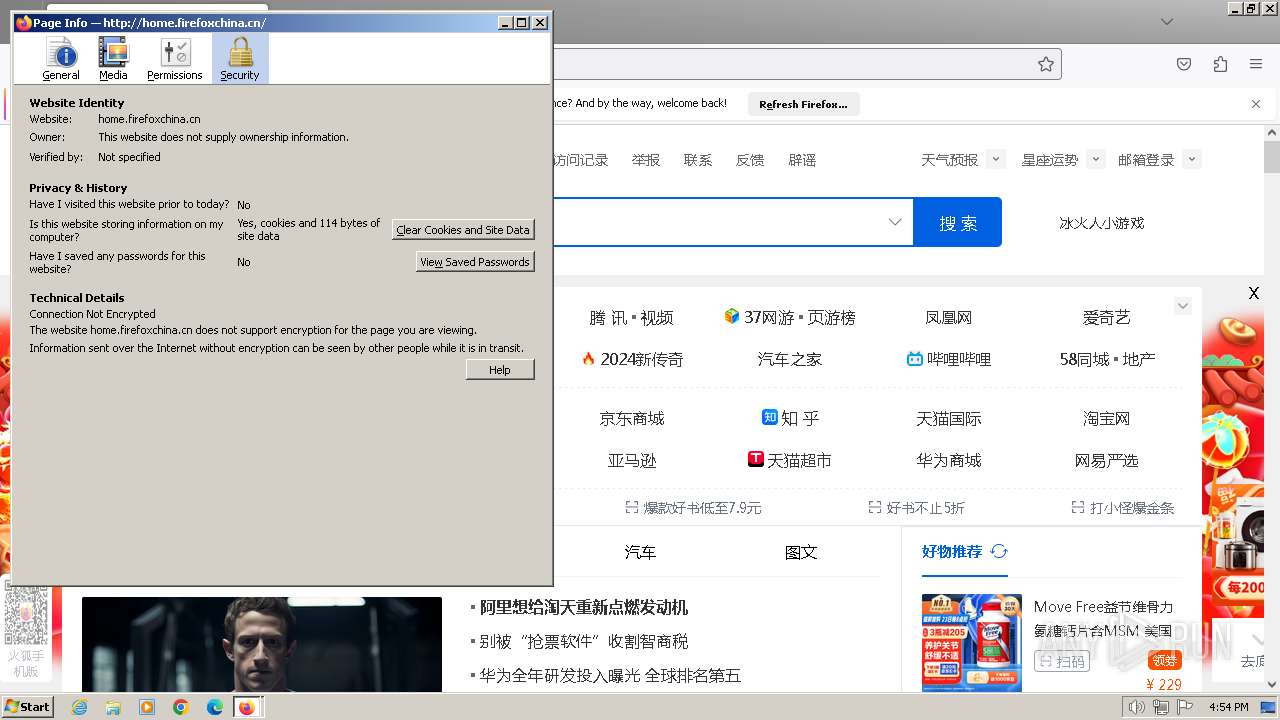1280x720 pixels.
Task: Click the red 天猫超市 icon
Action: click(756, 459)
